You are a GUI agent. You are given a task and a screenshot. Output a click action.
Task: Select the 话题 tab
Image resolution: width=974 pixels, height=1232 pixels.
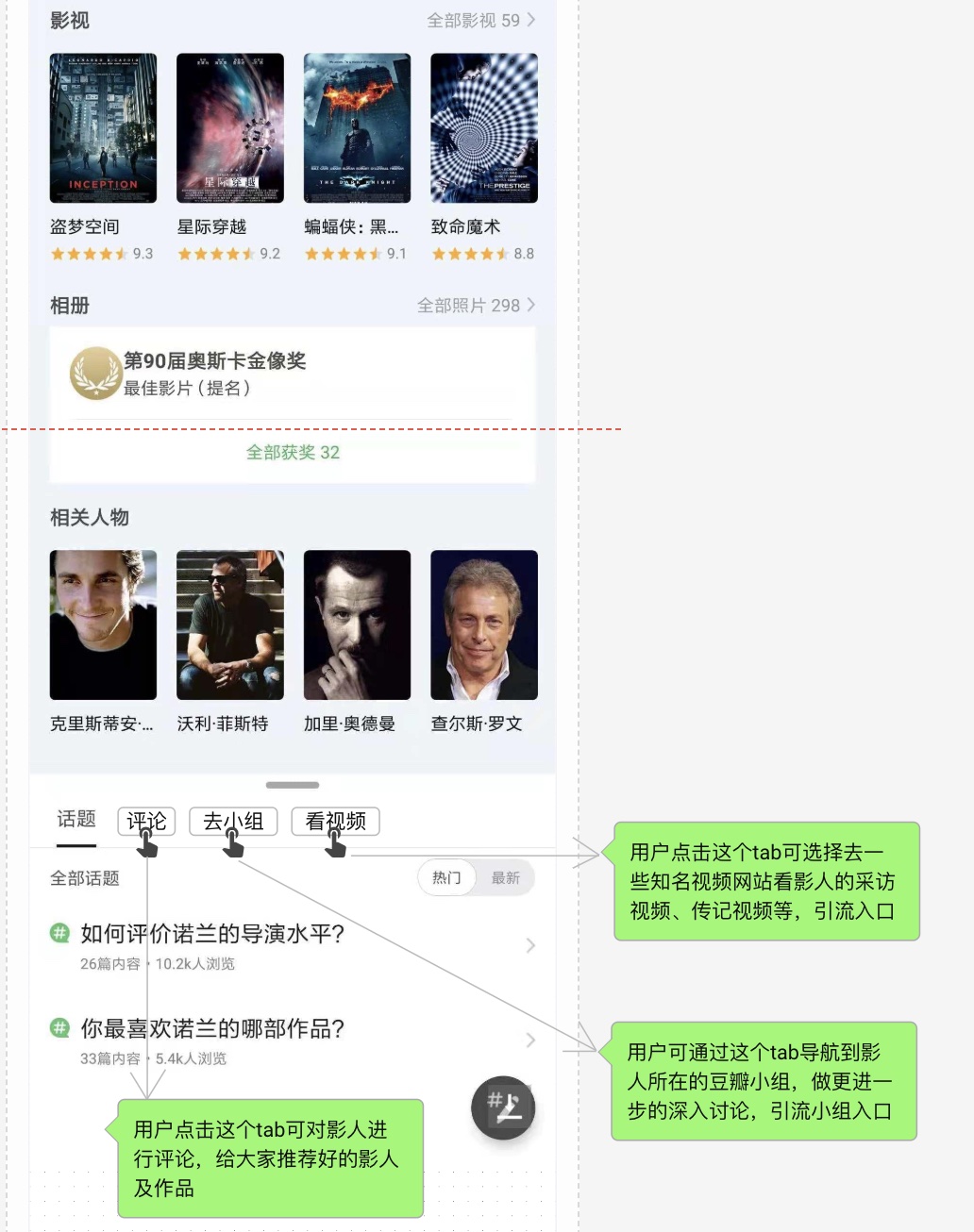tap(76, 819)
